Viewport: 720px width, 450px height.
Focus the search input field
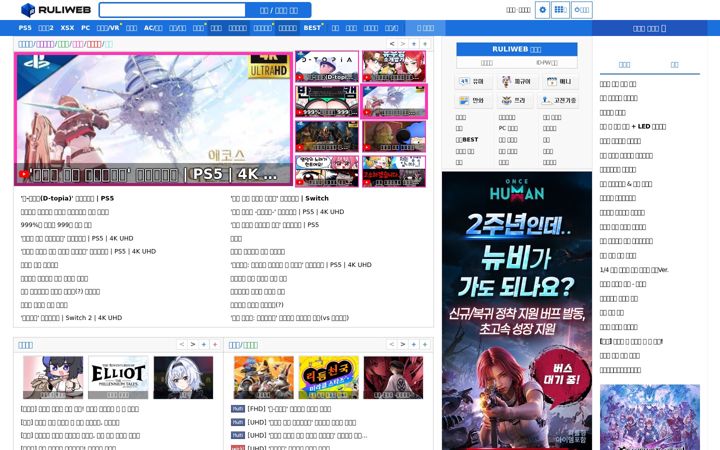click(x=172, y=10)
